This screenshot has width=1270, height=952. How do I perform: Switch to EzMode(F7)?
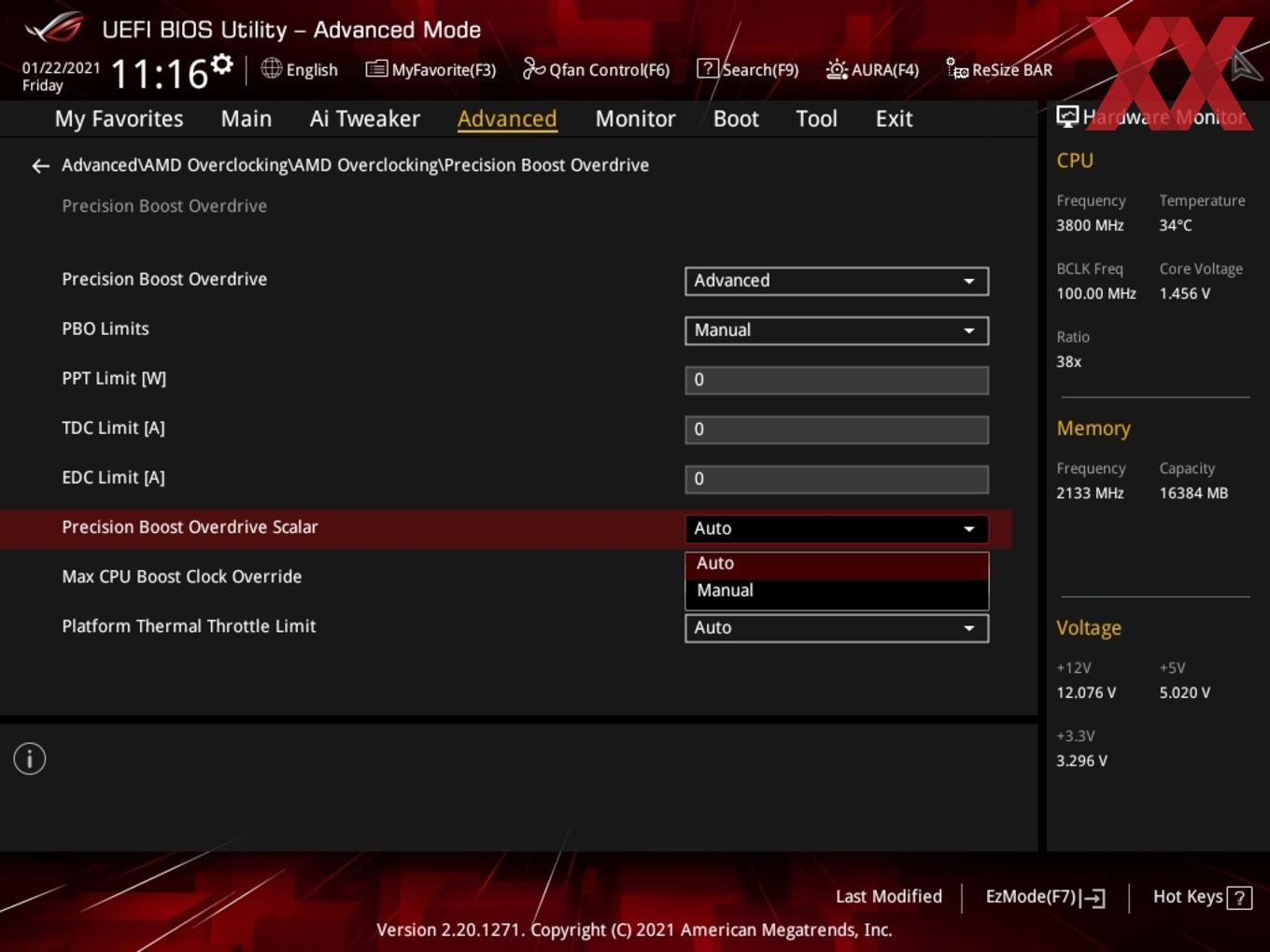pos(1045,897)
